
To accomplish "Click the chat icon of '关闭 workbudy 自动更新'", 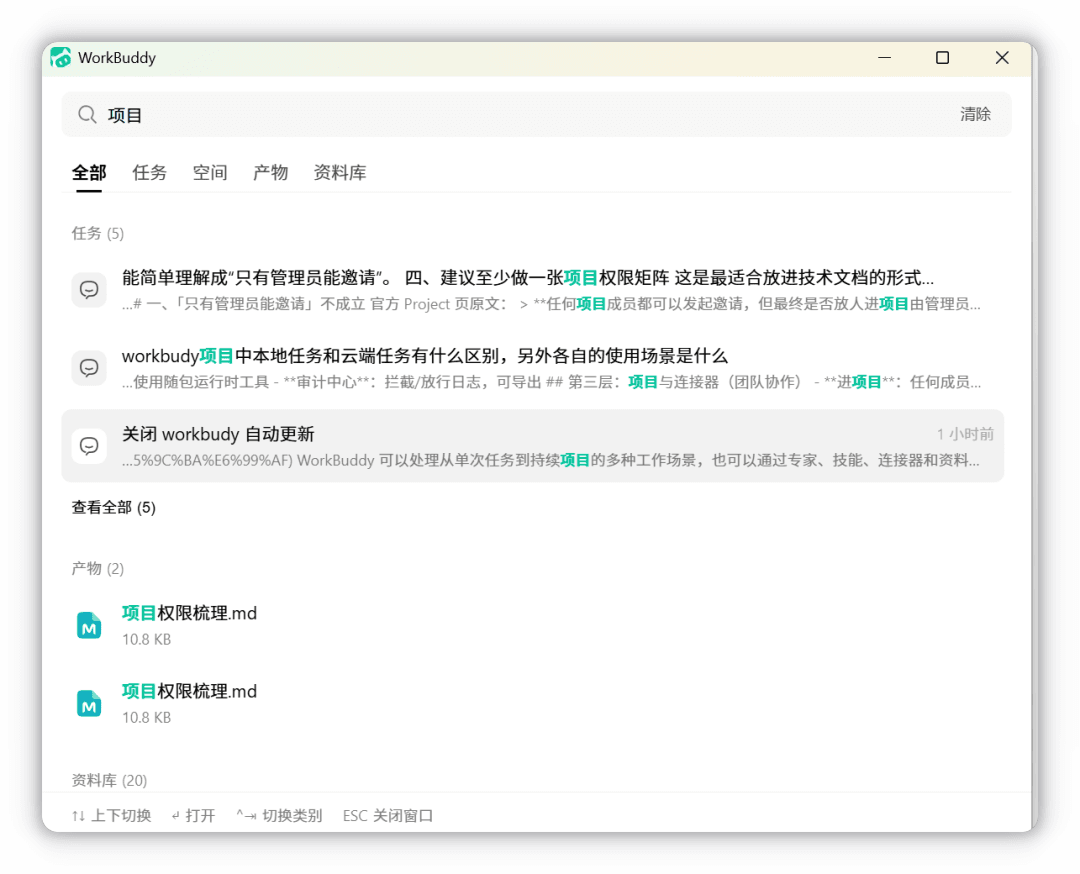I will 89,446.
